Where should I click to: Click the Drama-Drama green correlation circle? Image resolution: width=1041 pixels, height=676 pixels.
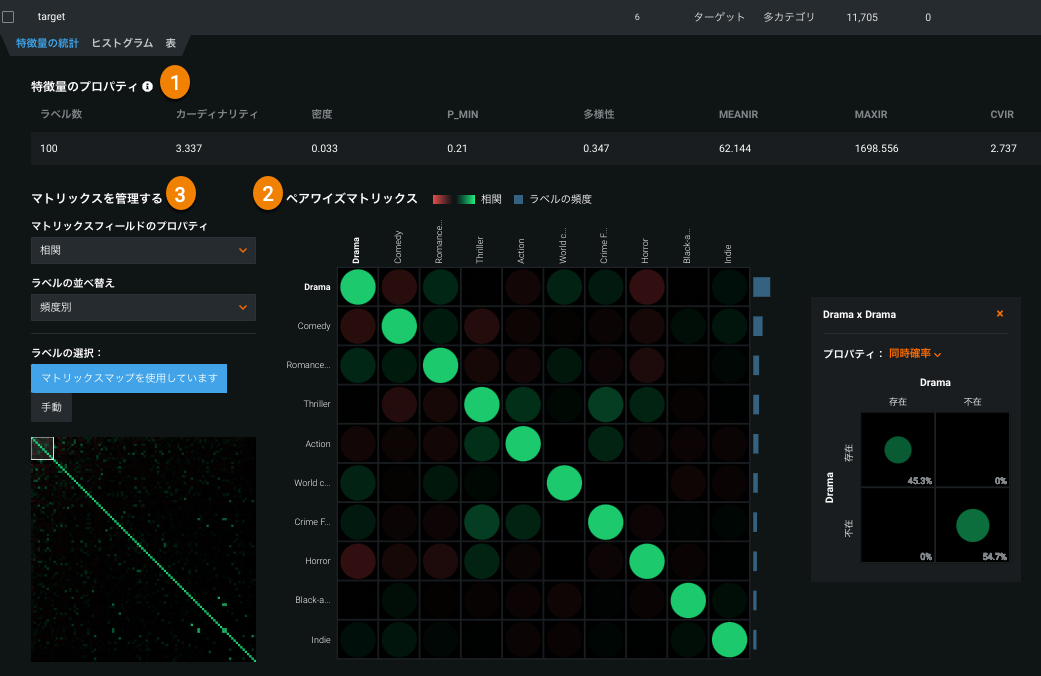click(x=358, y=287)
